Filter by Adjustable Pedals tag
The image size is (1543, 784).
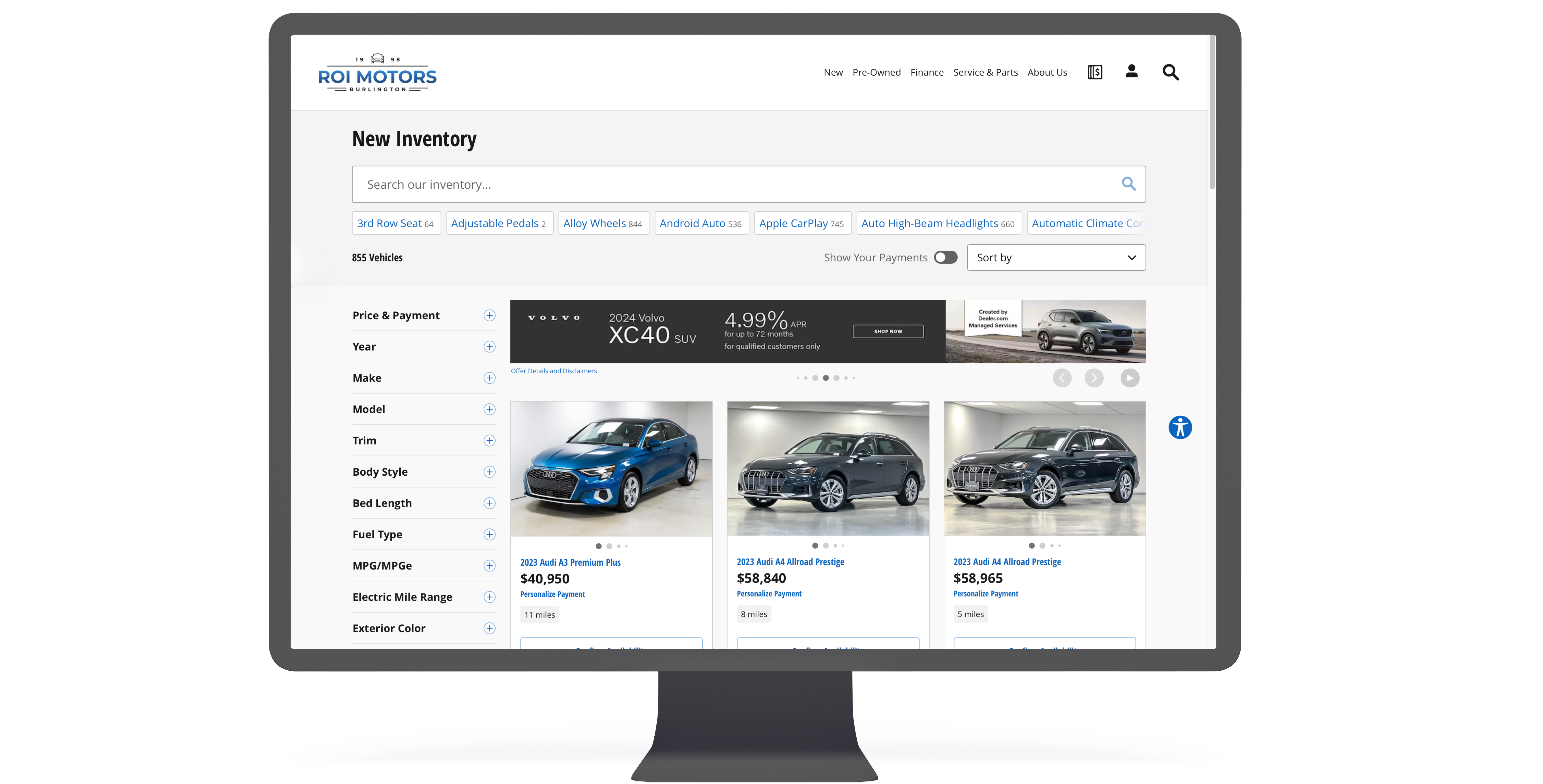[499, 223]
